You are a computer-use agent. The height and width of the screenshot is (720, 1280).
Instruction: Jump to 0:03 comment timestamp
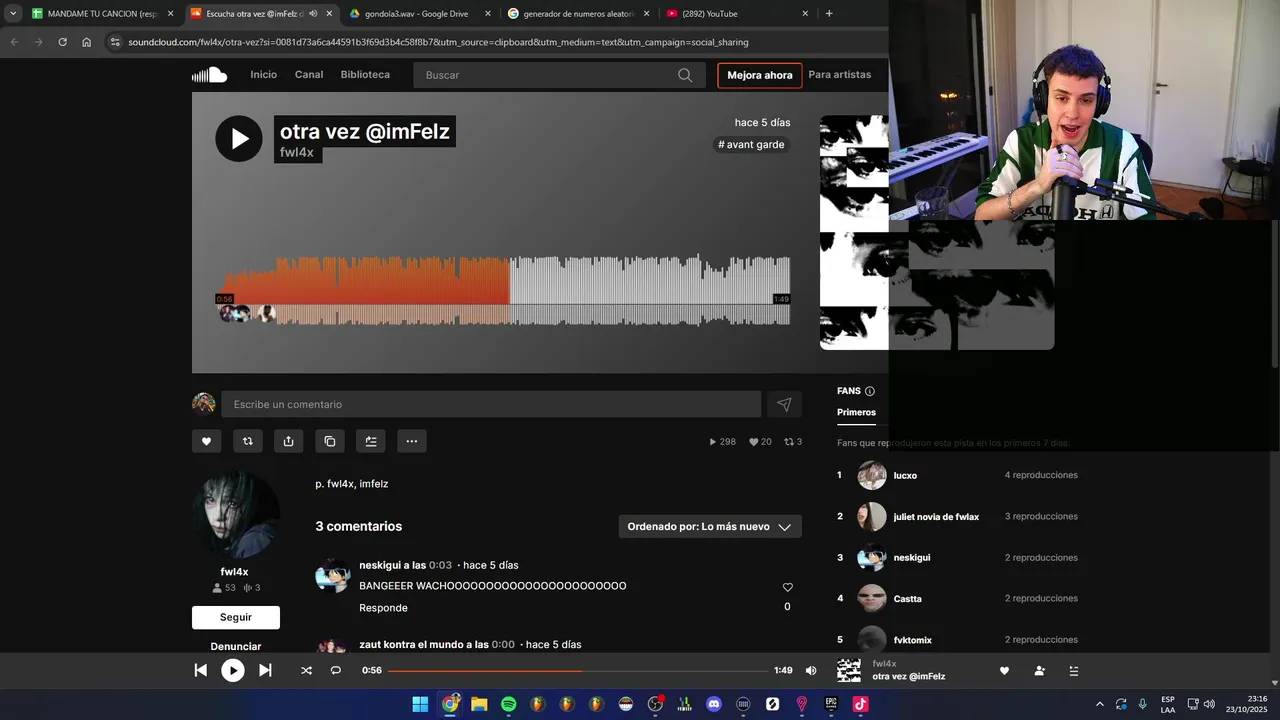(440, 565)
